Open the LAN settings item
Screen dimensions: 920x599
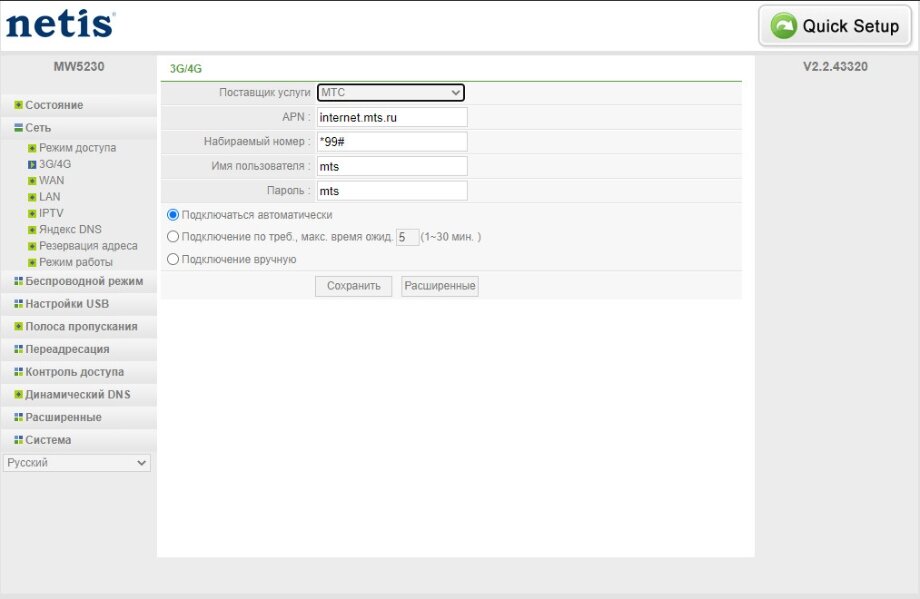(x=50, y=197)
